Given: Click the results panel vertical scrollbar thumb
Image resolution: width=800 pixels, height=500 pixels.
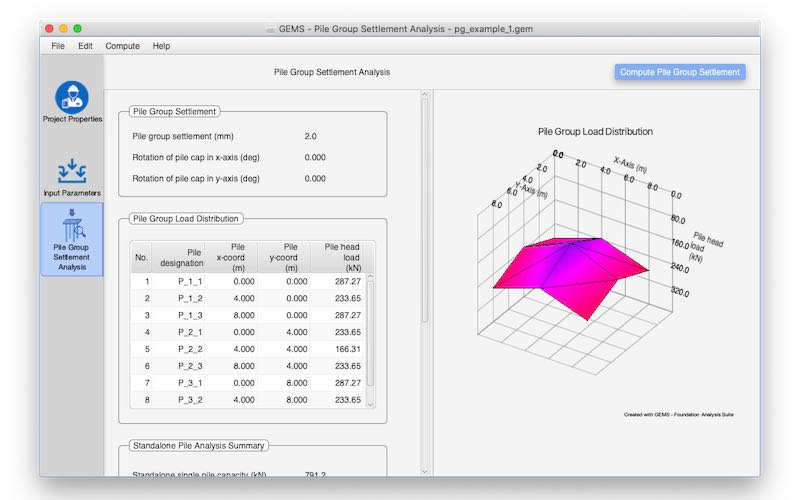Looking at the screenshot, I should (x=424, y=210).
